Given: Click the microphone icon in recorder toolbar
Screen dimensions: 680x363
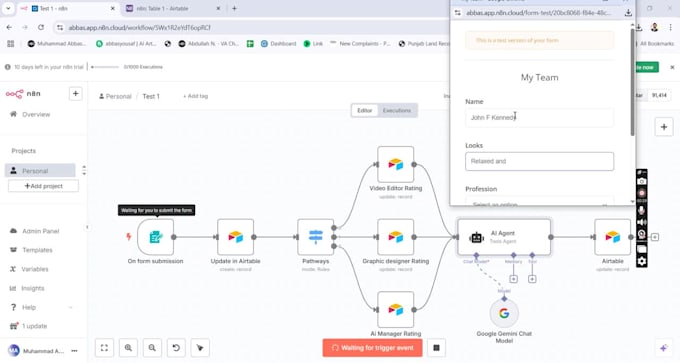Looking at the screenshot, I should (x=642, y=210).
